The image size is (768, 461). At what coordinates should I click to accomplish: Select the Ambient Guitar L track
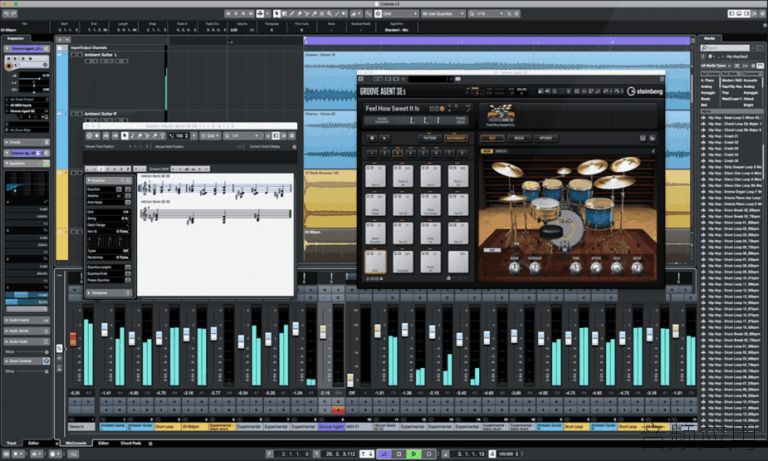coord(100,55)
